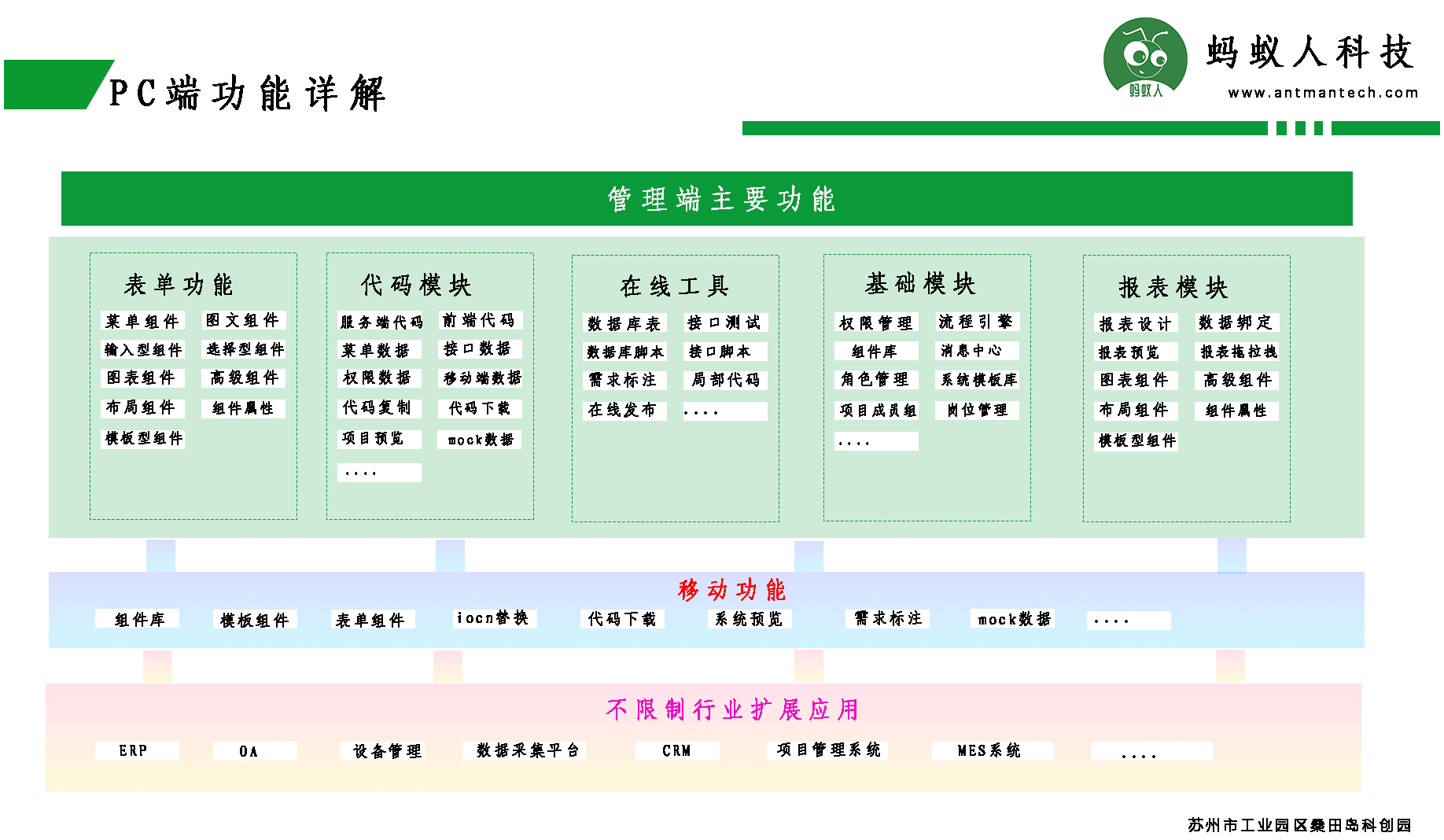The width and height of the screenshot is (1444, 840).
Task: Select the 管理端主要功能 green banner
Action: pos(707,199)
